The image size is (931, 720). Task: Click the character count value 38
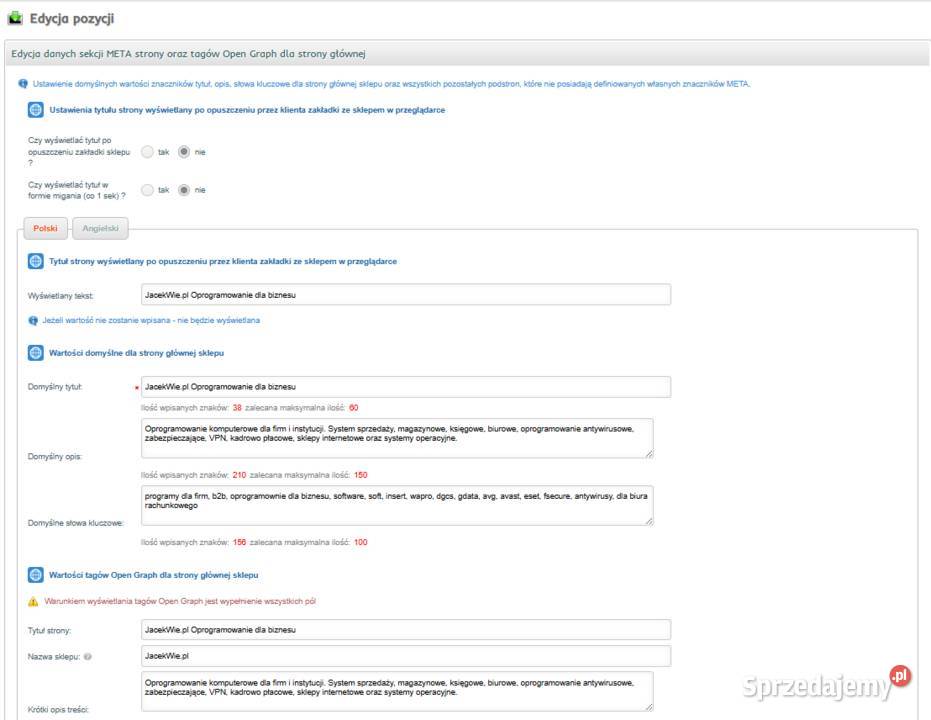[x=237, y=408]
